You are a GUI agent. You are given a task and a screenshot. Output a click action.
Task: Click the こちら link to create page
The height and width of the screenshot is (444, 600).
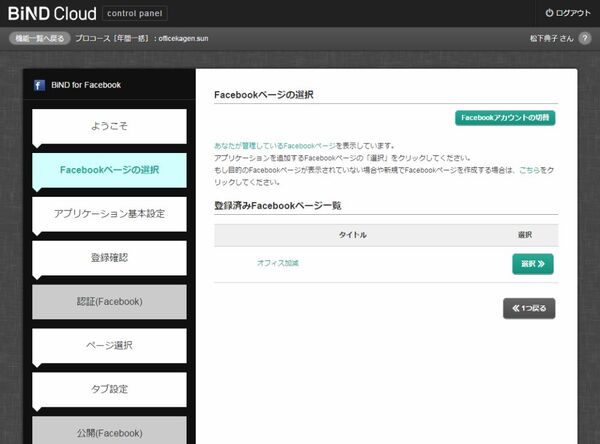pyautogui.click(x=530, y=170)
